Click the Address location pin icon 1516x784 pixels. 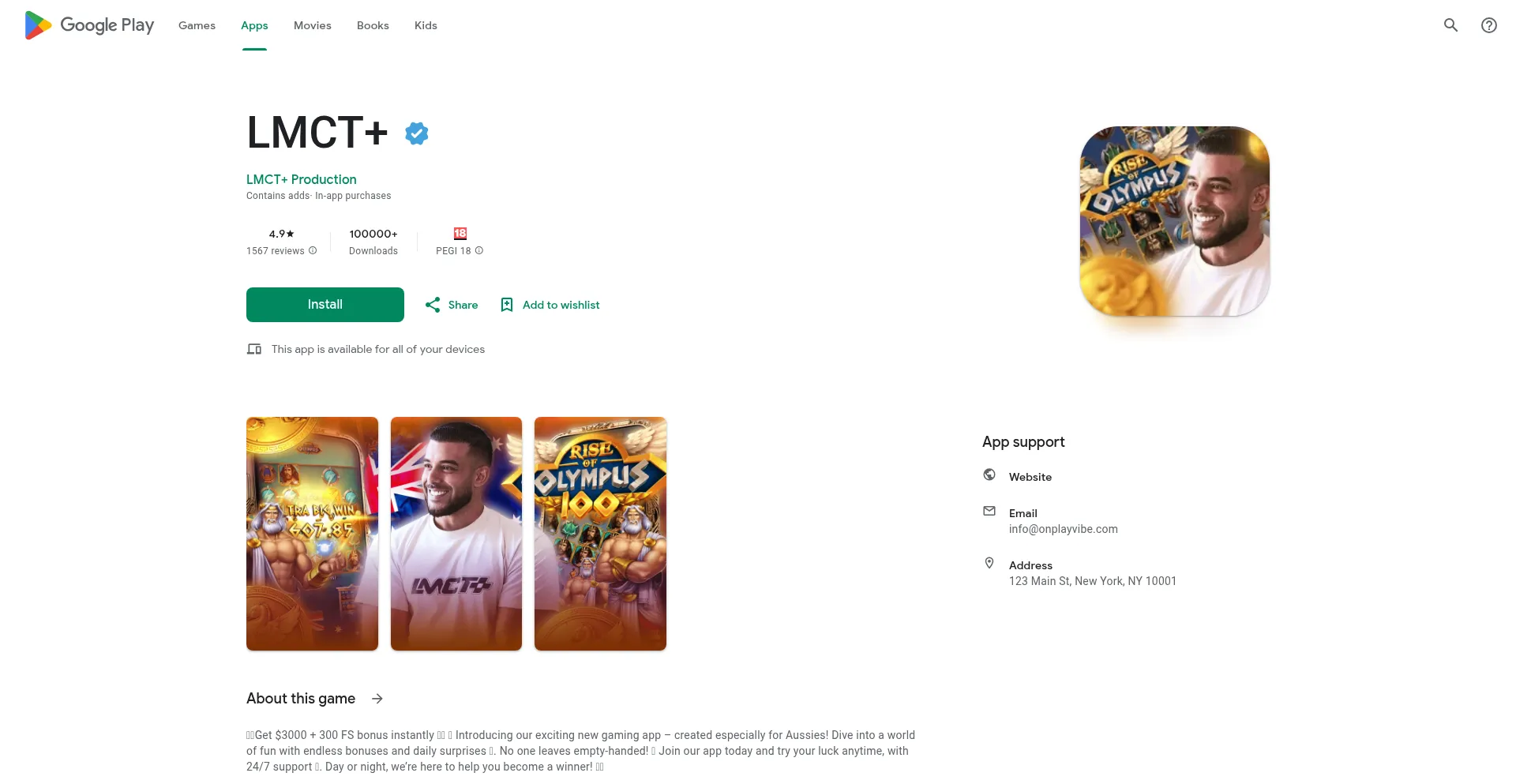pos(989,563)
